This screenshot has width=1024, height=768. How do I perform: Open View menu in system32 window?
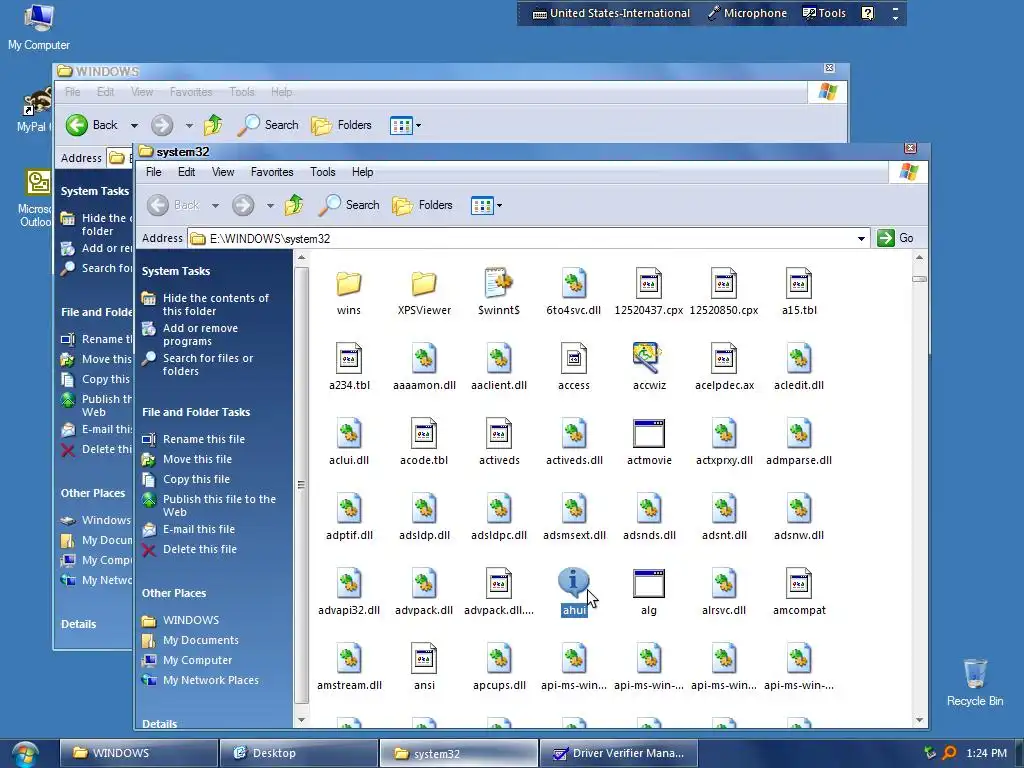point(223,172)
